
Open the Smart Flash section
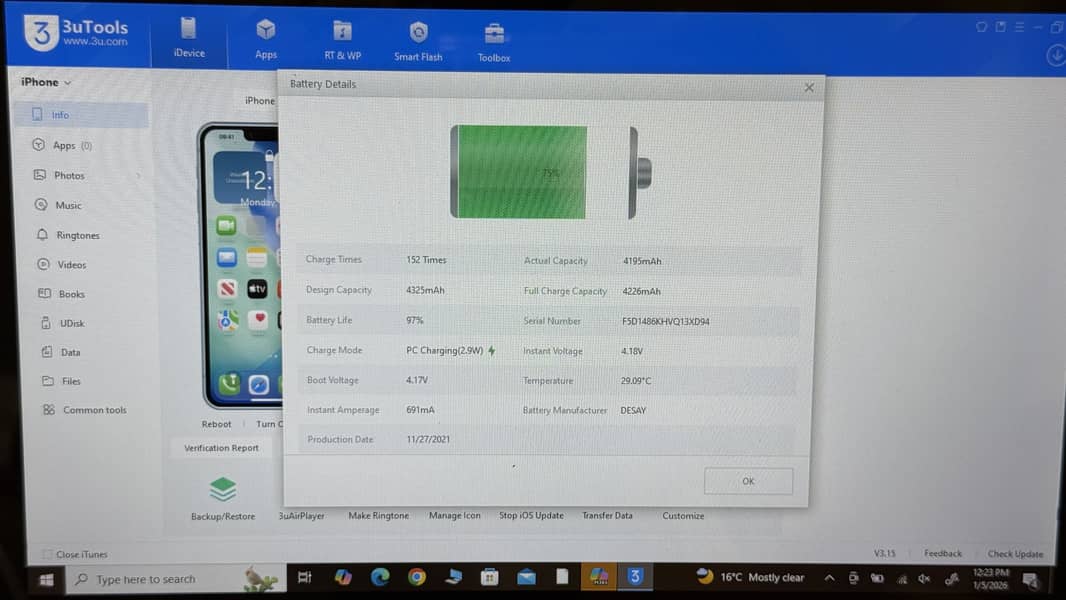coord(418,40)
